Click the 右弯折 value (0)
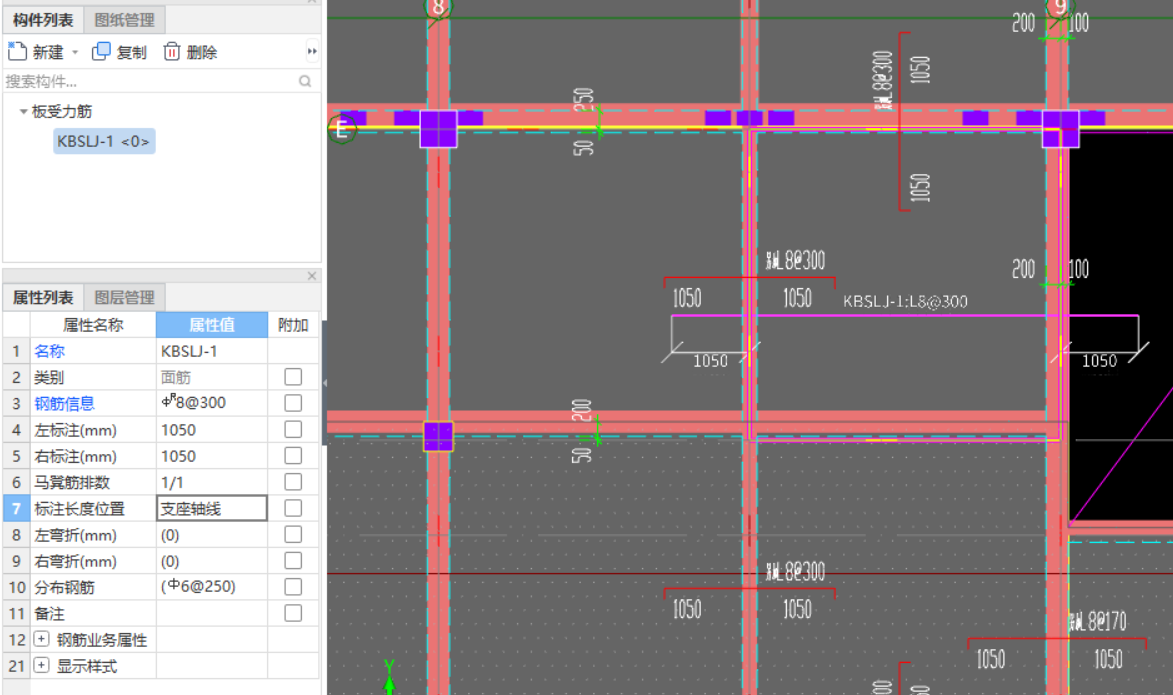 pyautogui.click(x=212, y=561)
